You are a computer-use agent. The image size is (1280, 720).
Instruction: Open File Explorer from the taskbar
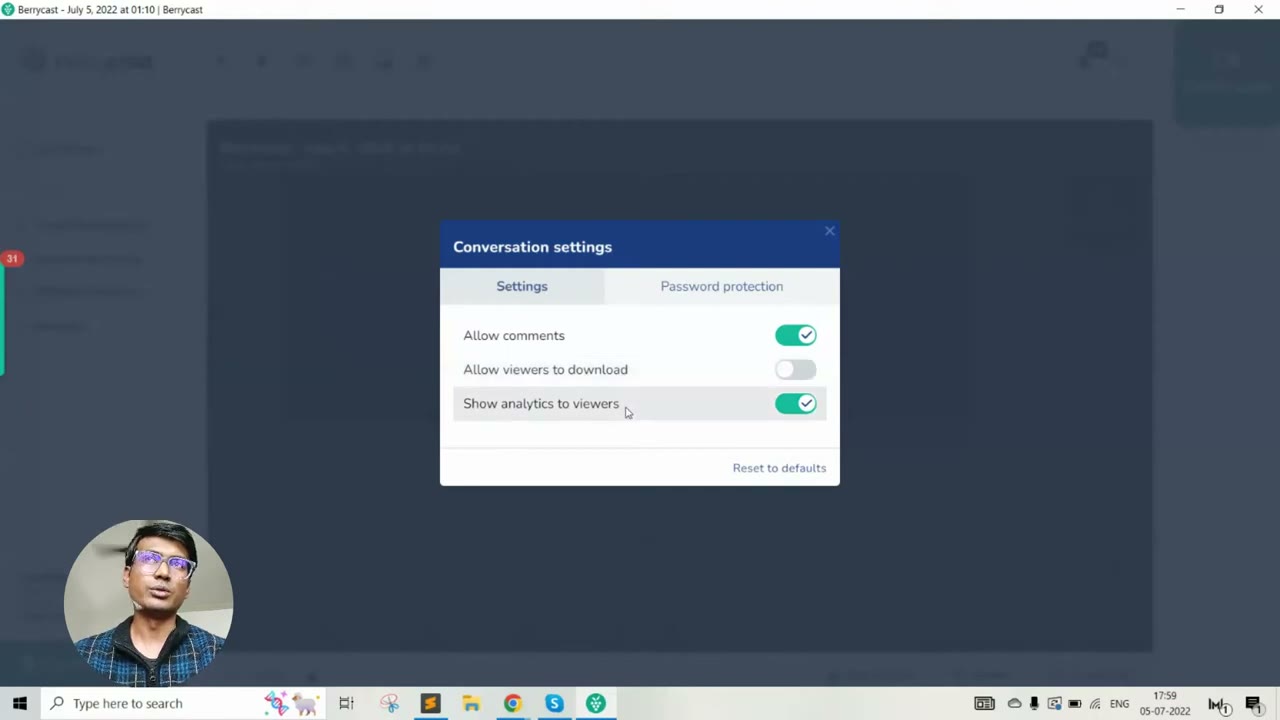pyautogui.click(x=471, y=703)
